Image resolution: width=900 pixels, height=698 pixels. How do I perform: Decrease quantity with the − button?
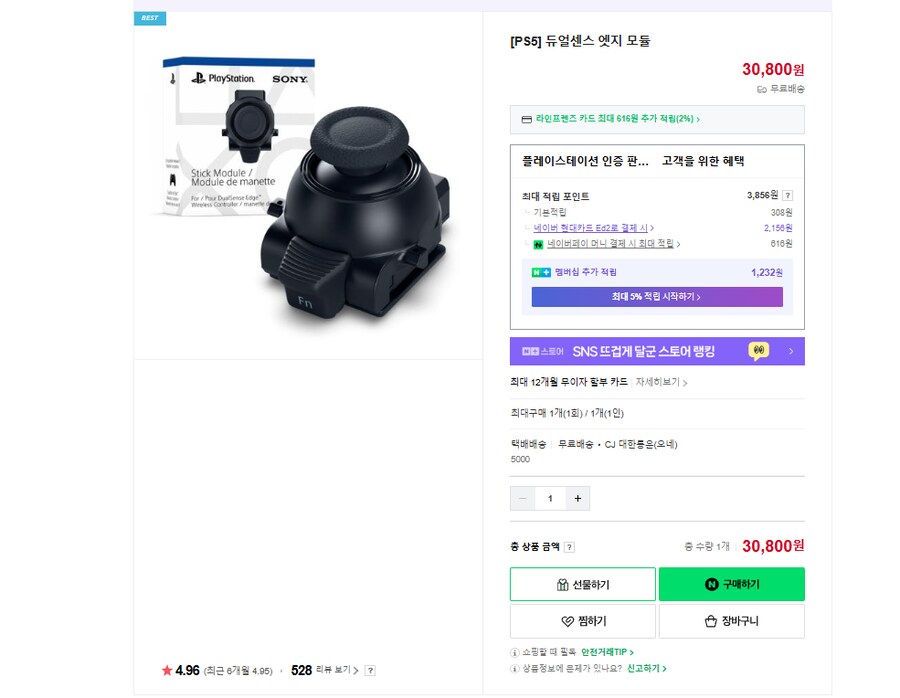tap(522, 497)
